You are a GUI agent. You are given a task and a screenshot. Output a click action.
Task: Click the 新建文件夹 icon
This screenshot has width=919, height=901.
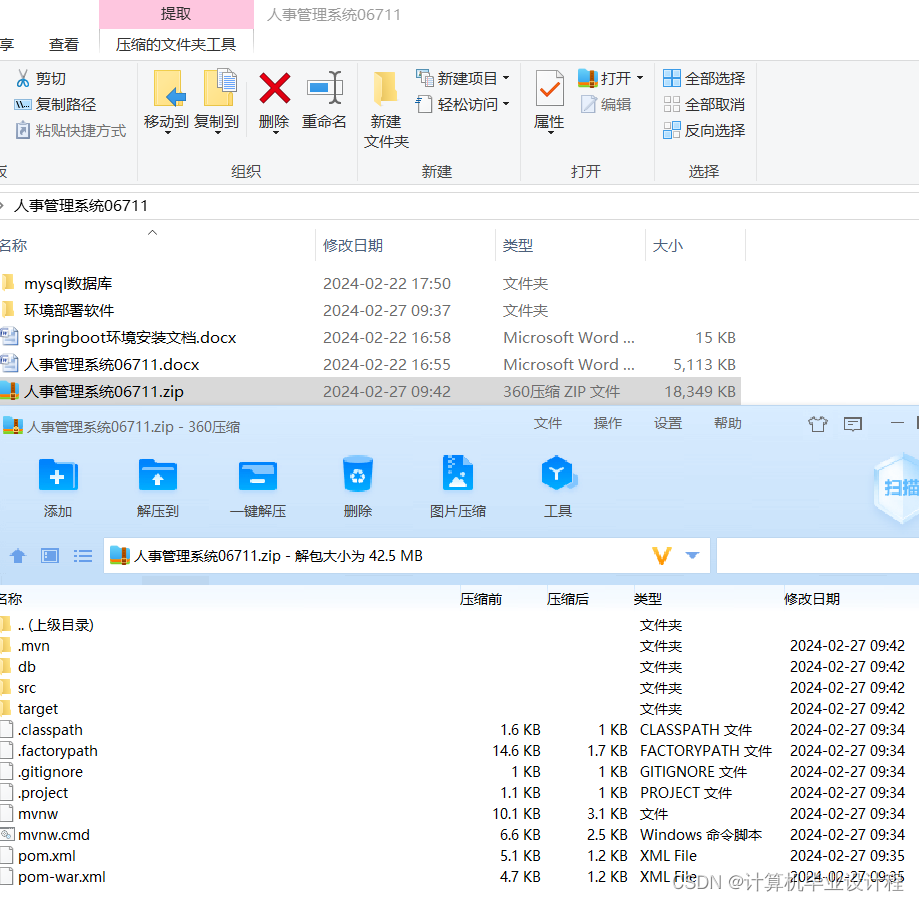coord(386,105)
